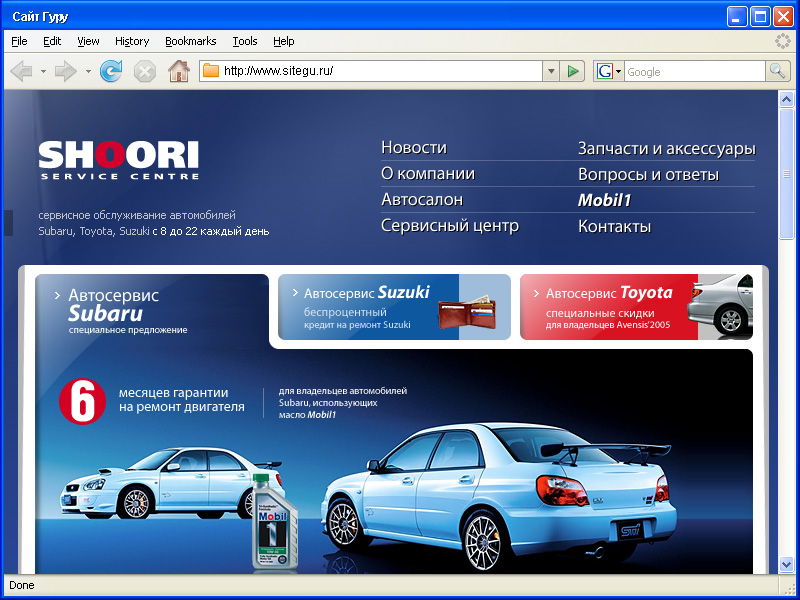
Task: Open the View menu
Action: click(x=88, y=41)
